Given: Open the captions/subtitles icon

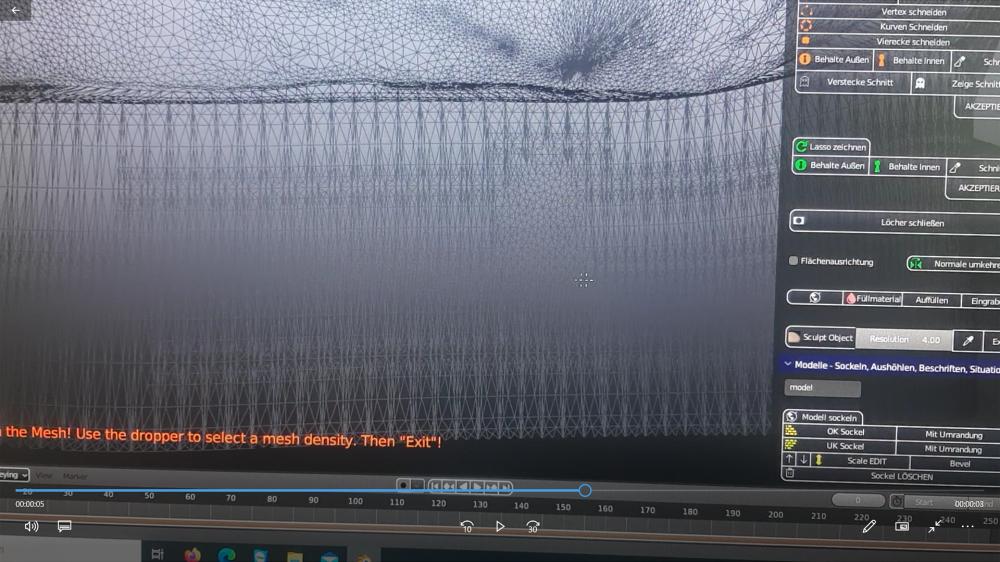Looking at the screenshot, I should point(64,526).
